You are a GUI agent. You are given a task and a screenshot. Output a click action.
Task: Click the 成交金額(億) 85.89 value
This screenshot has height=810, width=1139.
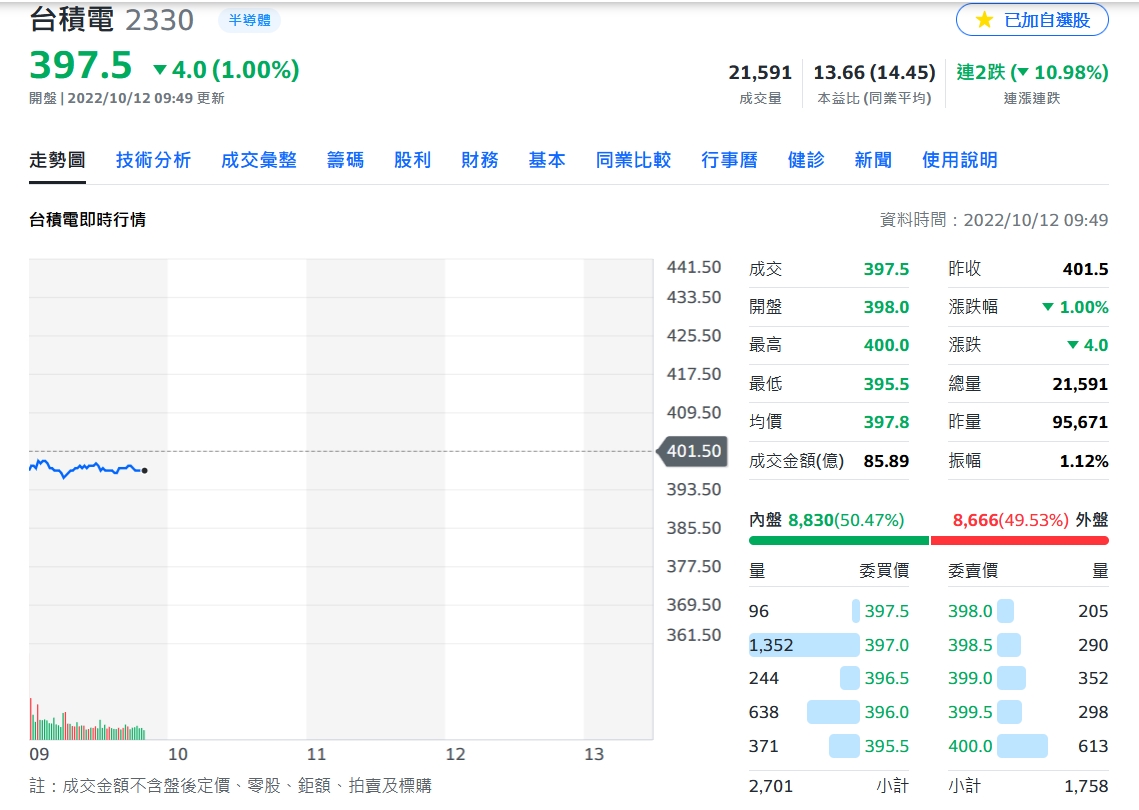coord(886,461)
